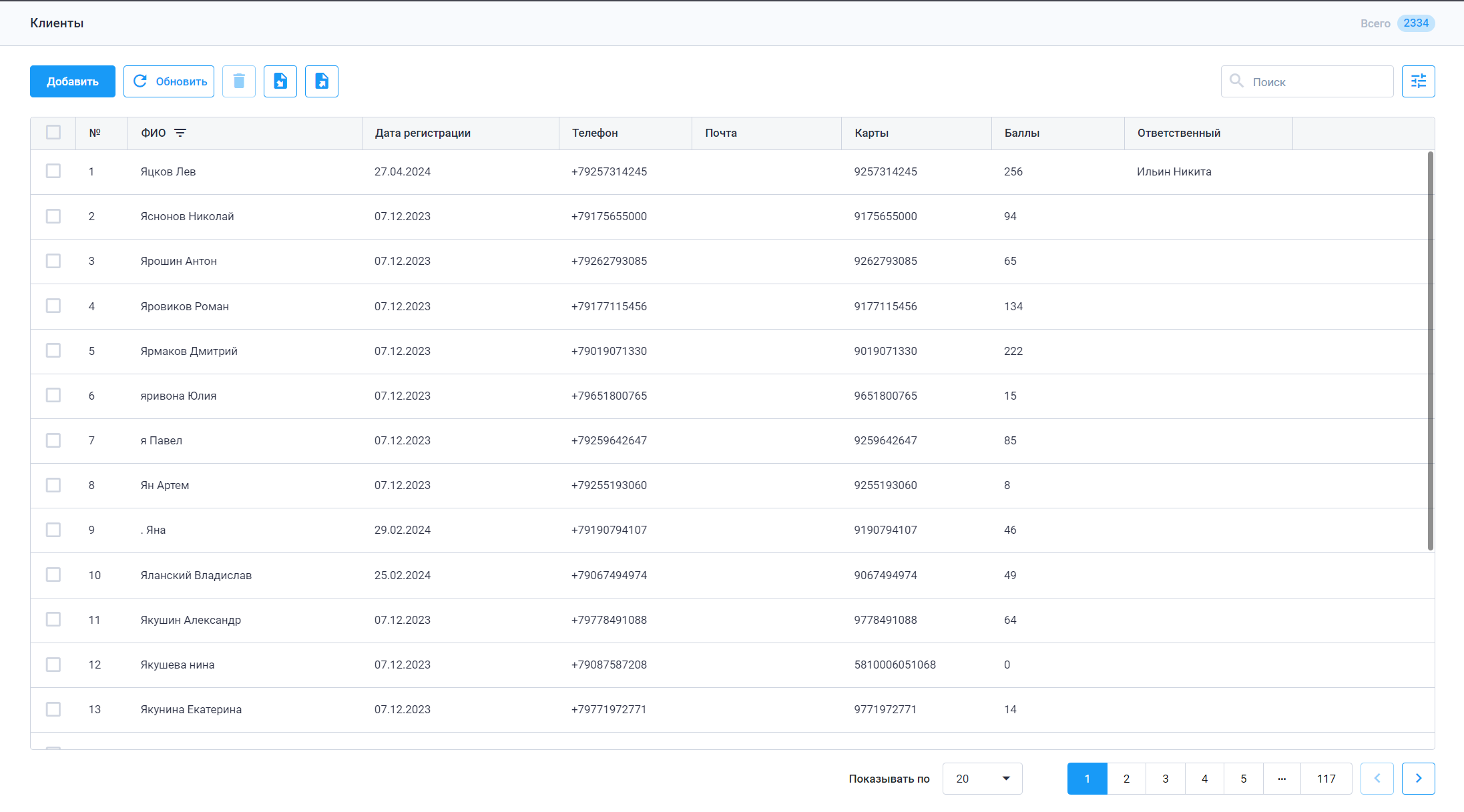The width and height of the screenshot is (1464, 812).
Task: Click registration date 25.02.2024
Action: point(403,575)
